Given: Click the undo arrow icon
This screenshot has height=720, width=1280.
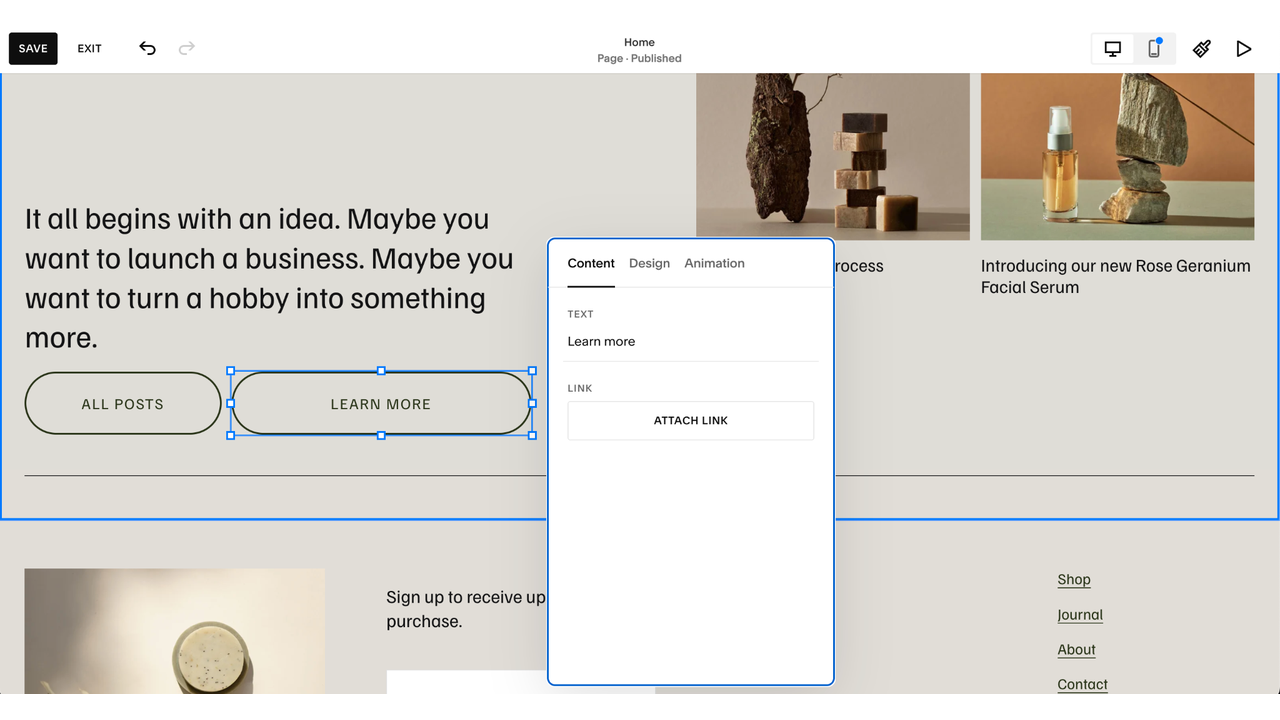Looking at the screenshot, I should (147, 48).
